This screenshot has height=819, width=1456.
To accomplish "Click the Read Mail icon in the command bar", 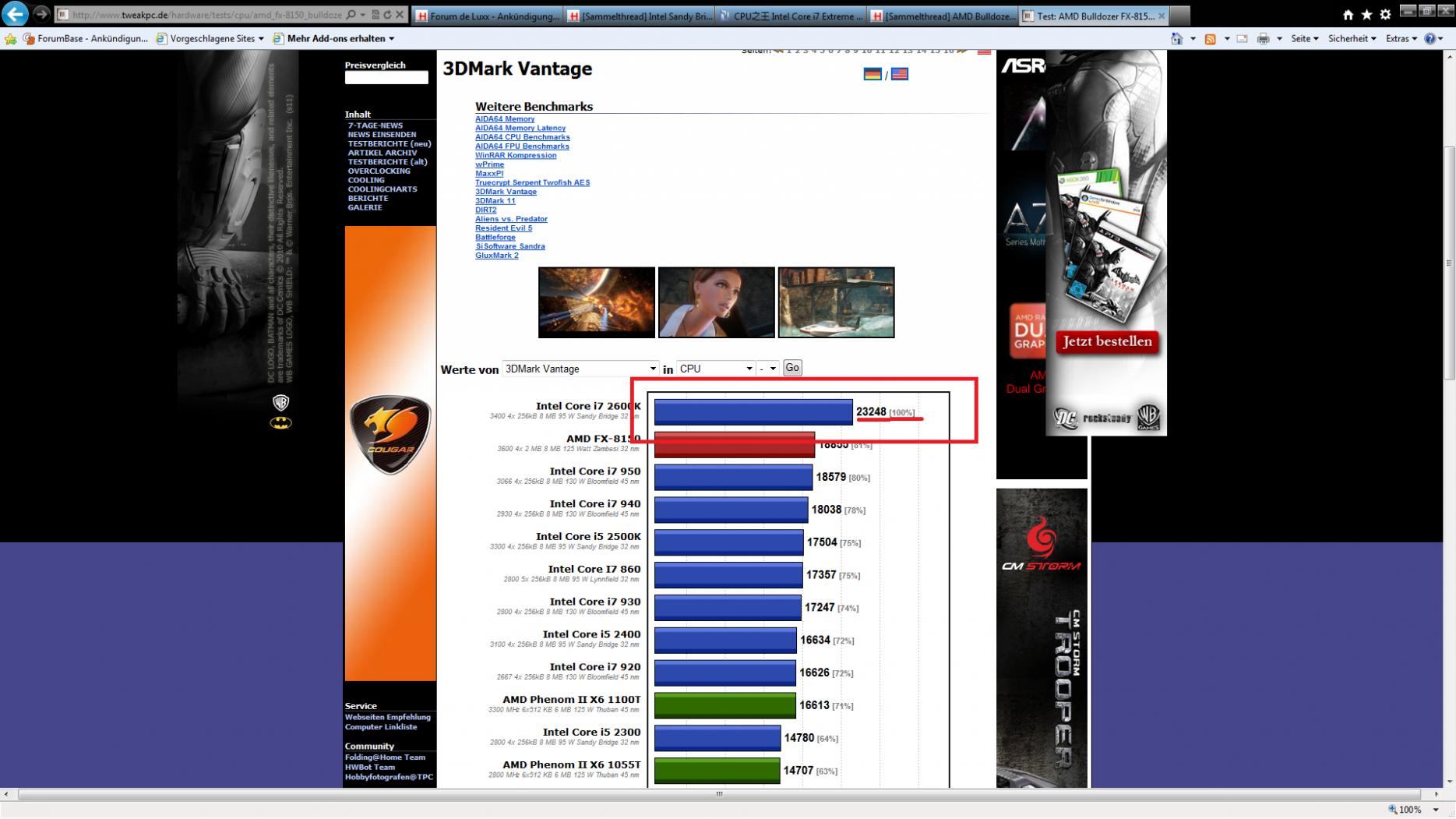I will 1242,38.
